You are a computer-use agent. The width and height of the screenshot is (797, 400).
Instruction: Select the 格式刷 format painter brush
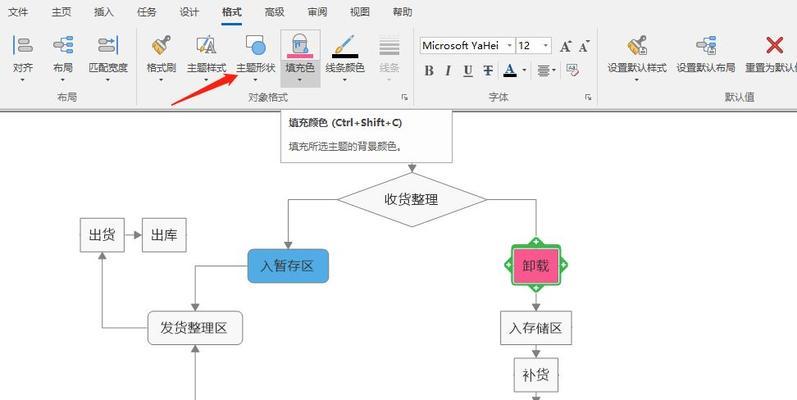click(x=161, y=45)
